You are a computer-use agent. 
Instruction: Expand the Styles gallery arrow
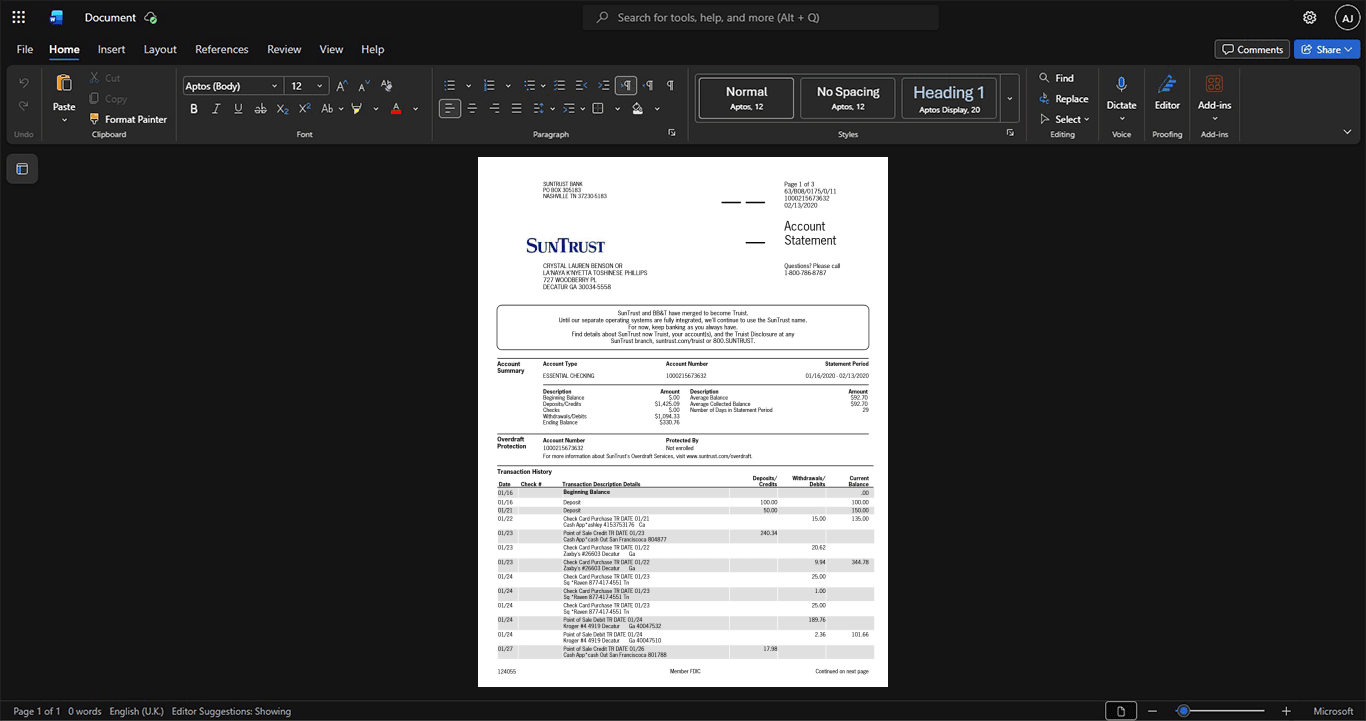(x=1009, y=98)
